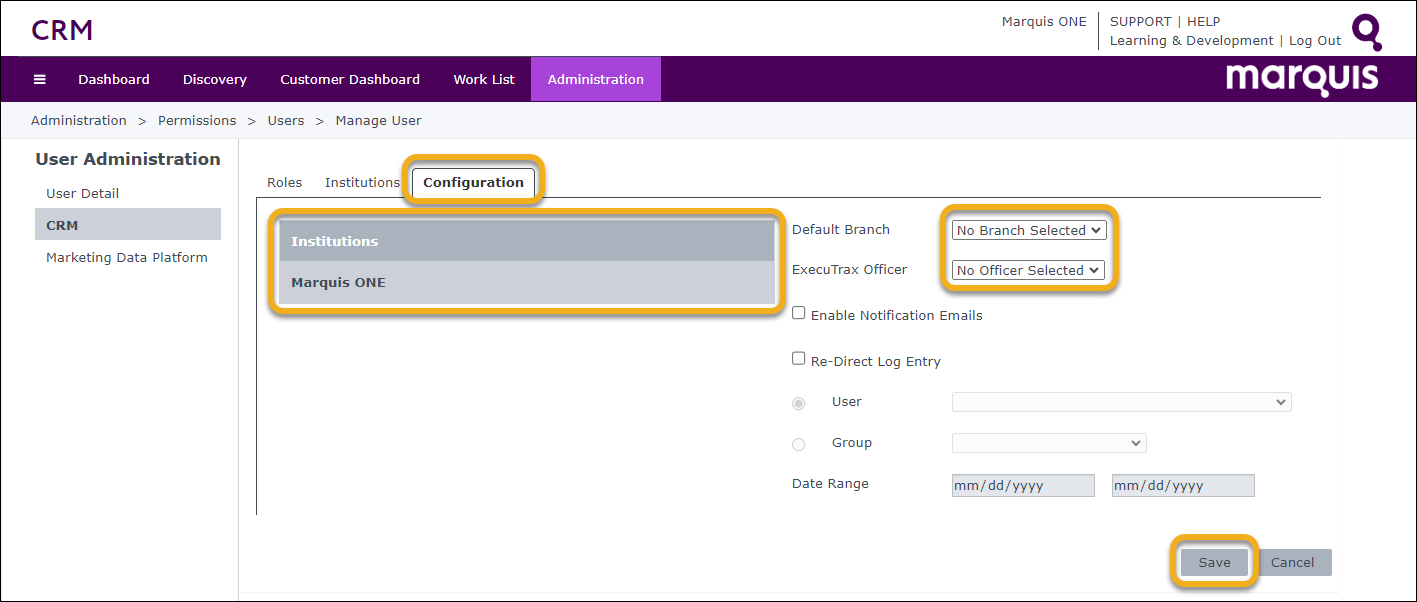Select the Marquis ONE institution row

coord(527,283)
